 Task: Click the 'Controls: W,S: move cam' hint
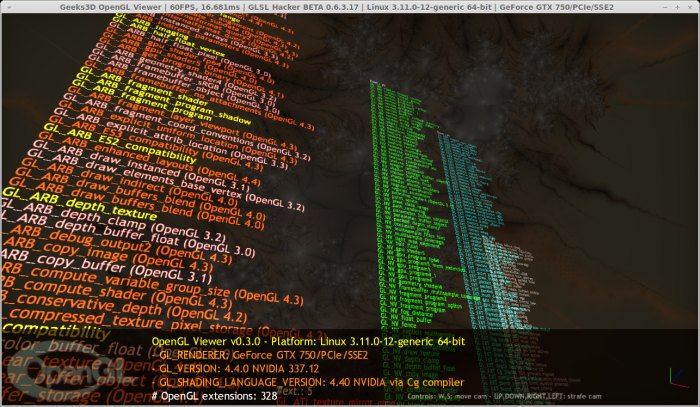(504, 396)
